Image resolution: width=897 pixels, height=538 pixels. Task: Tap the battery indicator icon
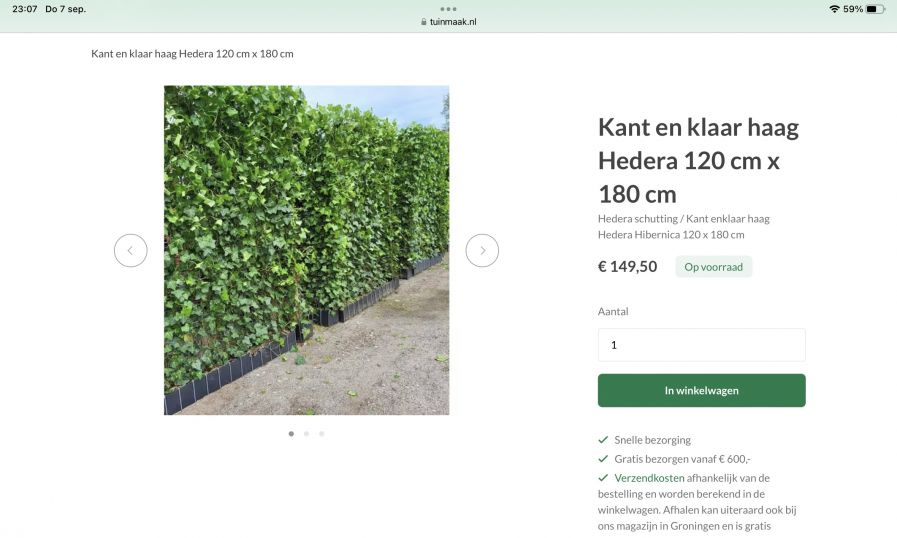point(875,9)
